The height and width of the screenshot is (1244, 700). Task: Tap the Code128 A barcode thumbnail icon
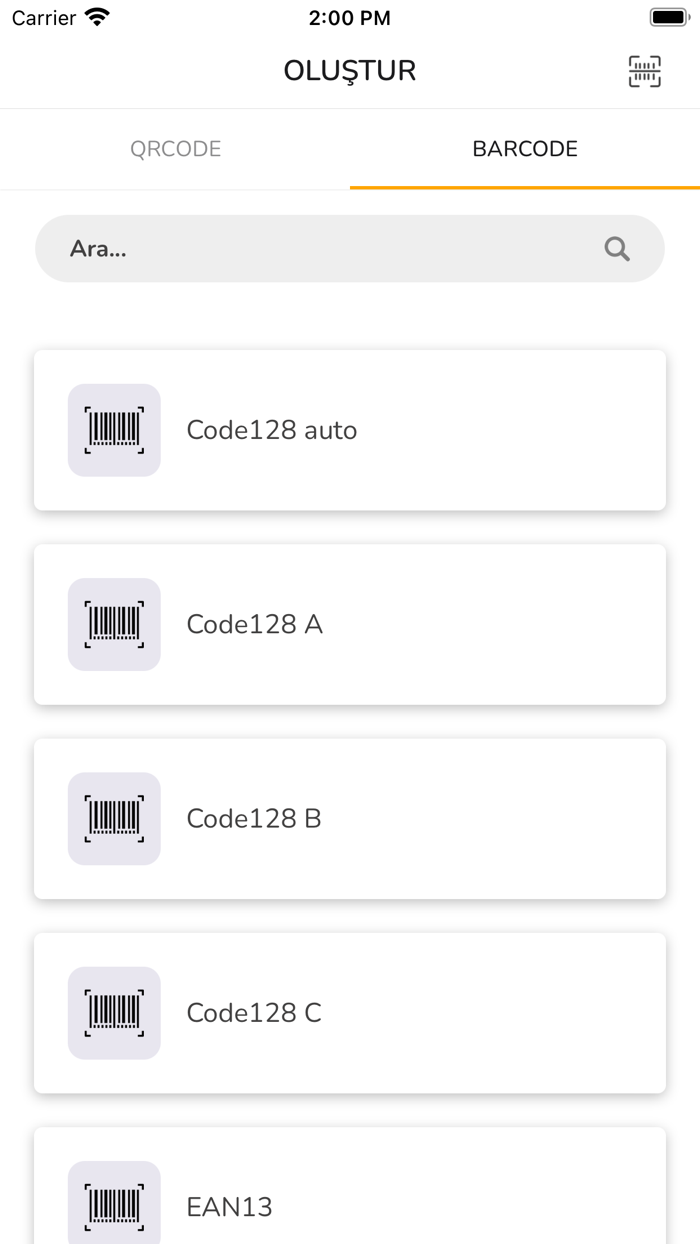114,624
